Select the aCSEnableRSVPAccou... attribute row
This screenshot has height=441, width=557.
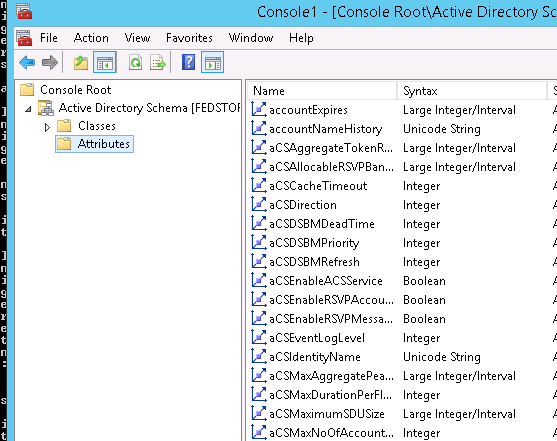tap(331, 300)
